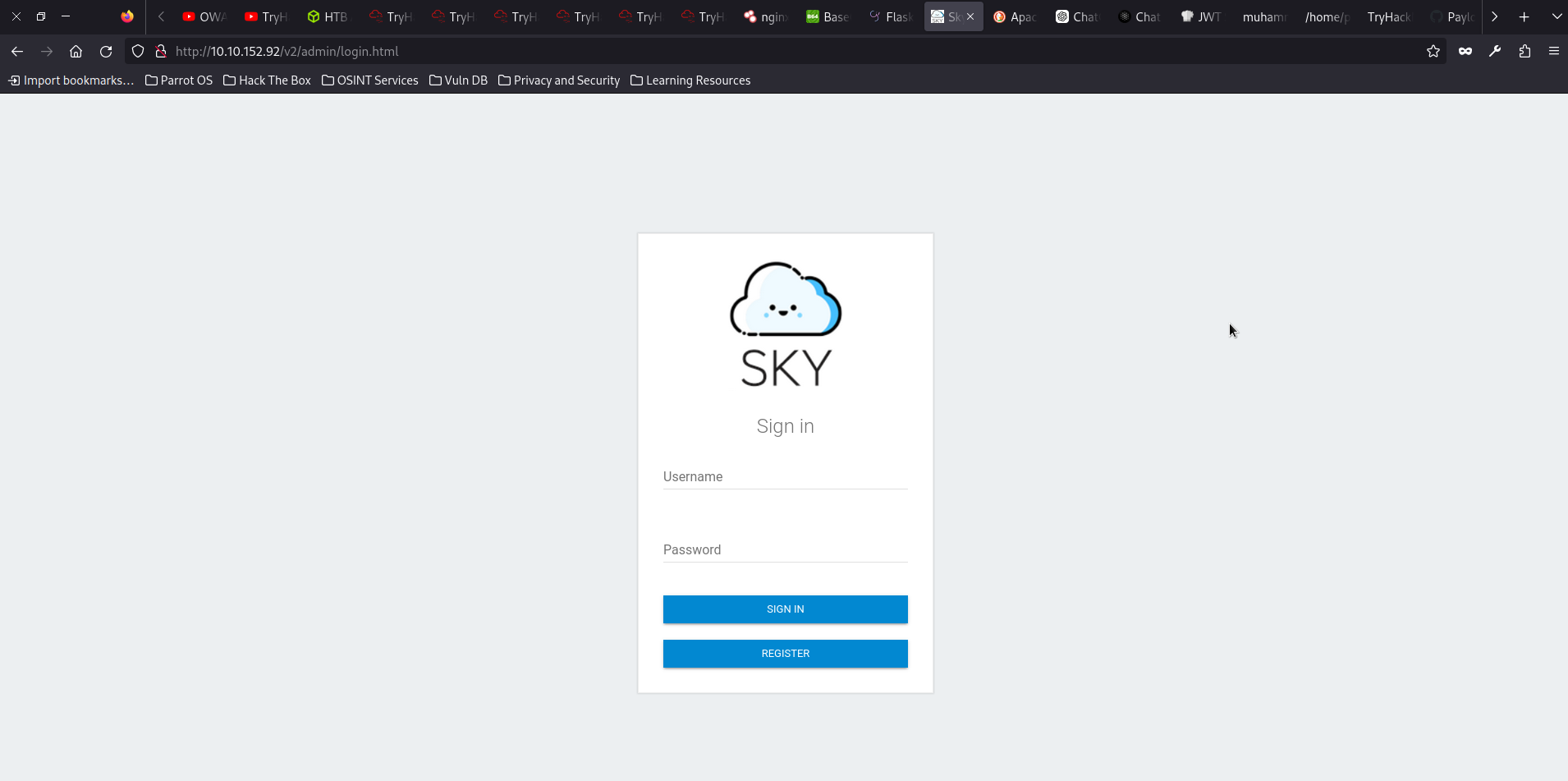1568x781 pixels.
Task: Bookmark this page with the star
Action: pyautogui.click(x=1433, y=51)
